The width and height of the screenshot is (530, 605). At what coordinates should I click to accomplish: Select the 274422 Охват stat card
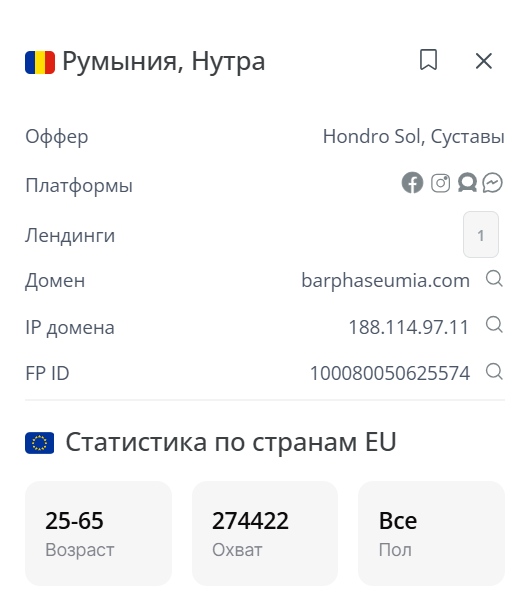[265, 533]
